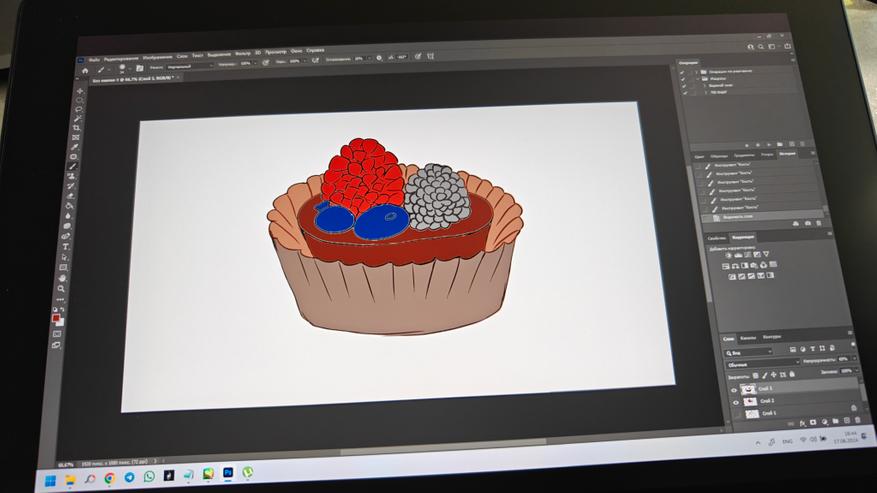Delete layer with Layers panel trash
Image resolution: width=877 pixels, height=493 pixels.
[x=857, y=420]
